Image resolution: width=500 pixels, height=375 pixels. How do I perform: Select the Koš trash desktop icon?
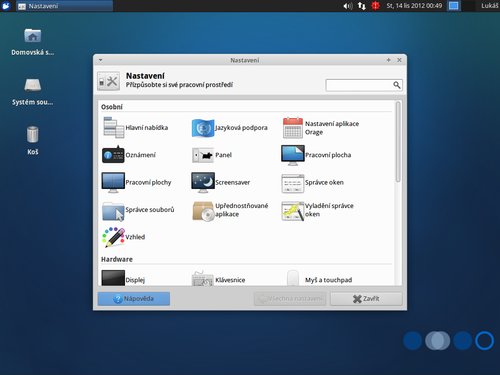pos(32,134)
